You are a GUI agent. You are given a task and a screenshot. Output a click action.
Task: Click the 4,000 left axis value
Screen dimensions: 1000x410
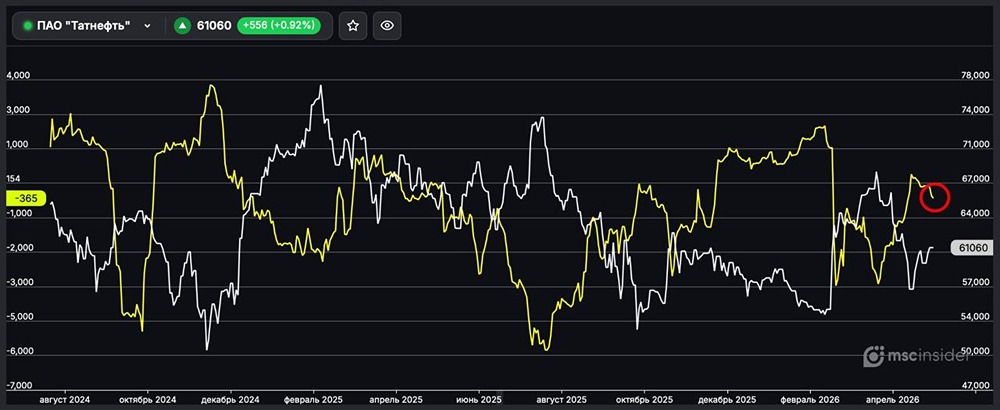coord(20,76)
